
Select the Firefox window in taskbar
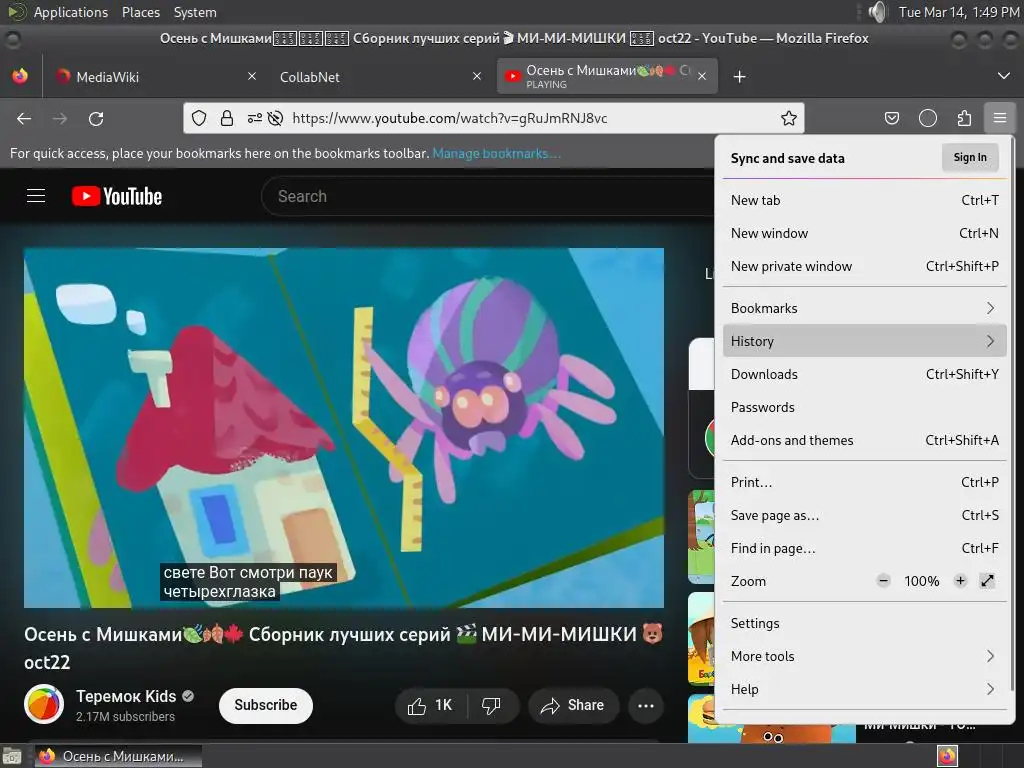click(x=118, y=756)
